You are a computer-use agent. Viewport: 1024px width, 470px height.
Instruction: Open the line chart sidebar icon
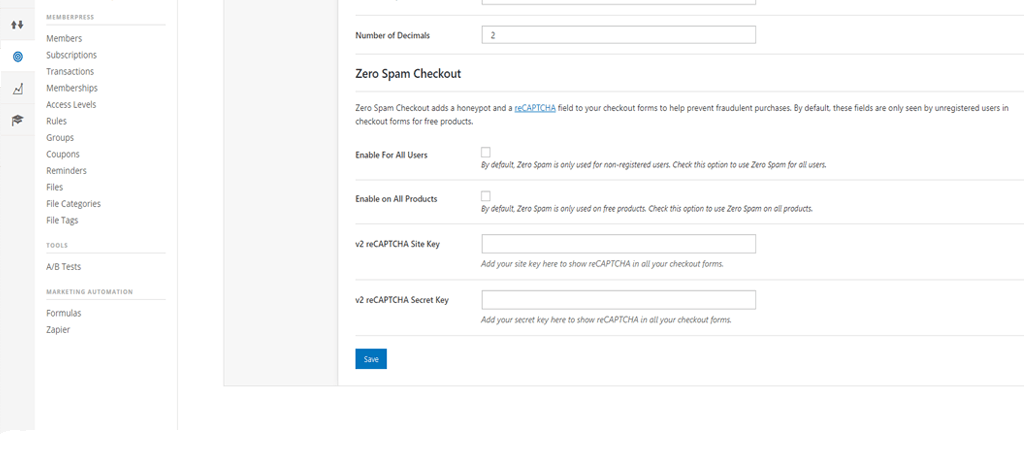pos(17,89)
